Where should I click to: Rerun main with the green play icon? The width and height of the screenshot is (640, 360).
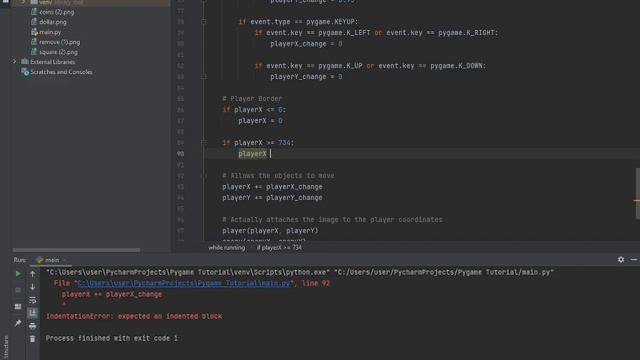click(18, 274)
